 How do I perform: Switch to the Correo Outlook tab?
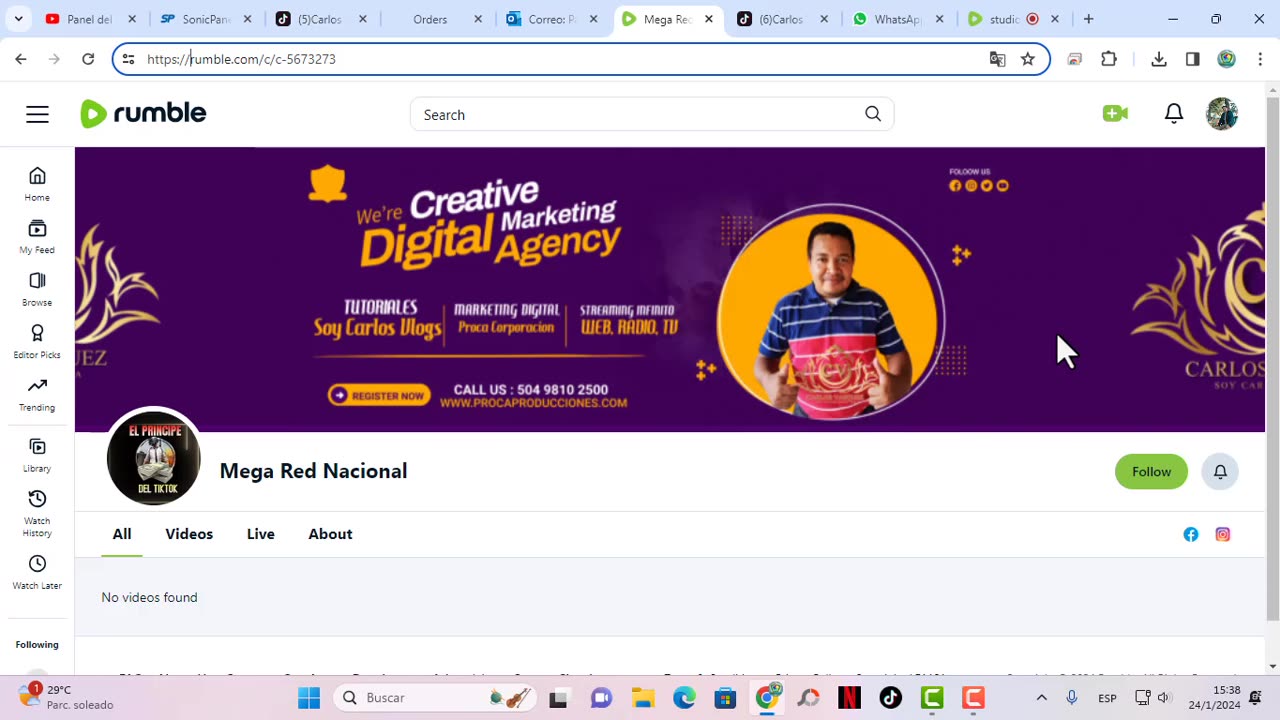(x=551, y=19)
